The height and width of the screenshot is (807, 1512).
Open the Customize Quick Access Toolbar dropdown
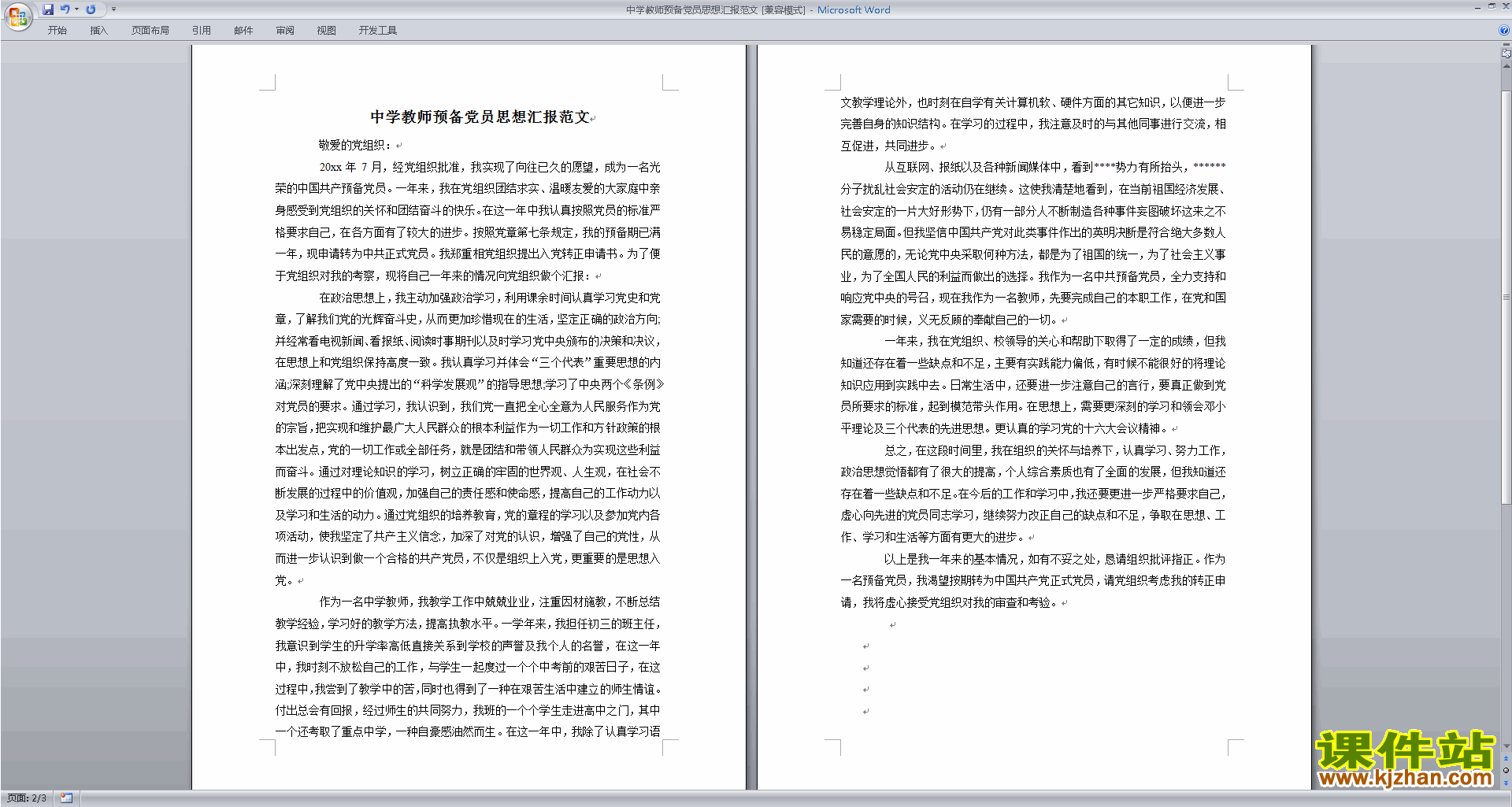pyautogui.click(x=113, y=9)
